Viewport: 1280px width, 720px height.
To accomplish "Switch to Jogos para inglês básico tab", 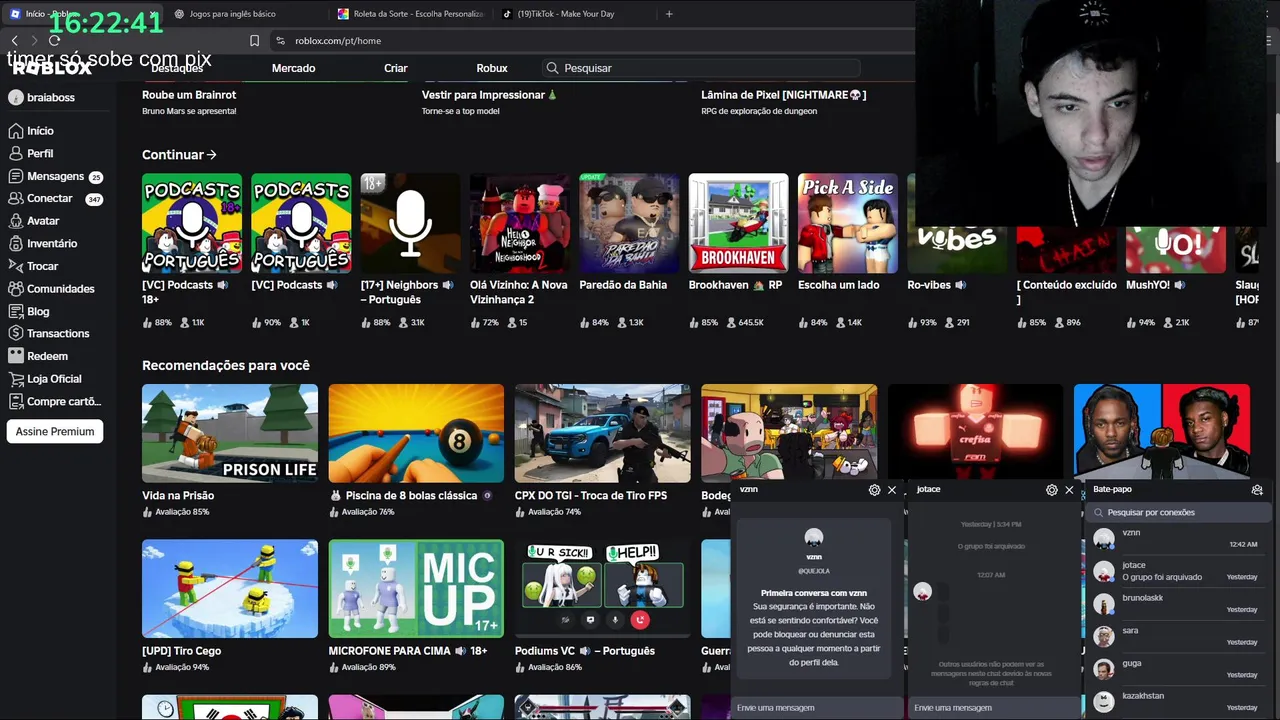I will click(x=243, y=14).
